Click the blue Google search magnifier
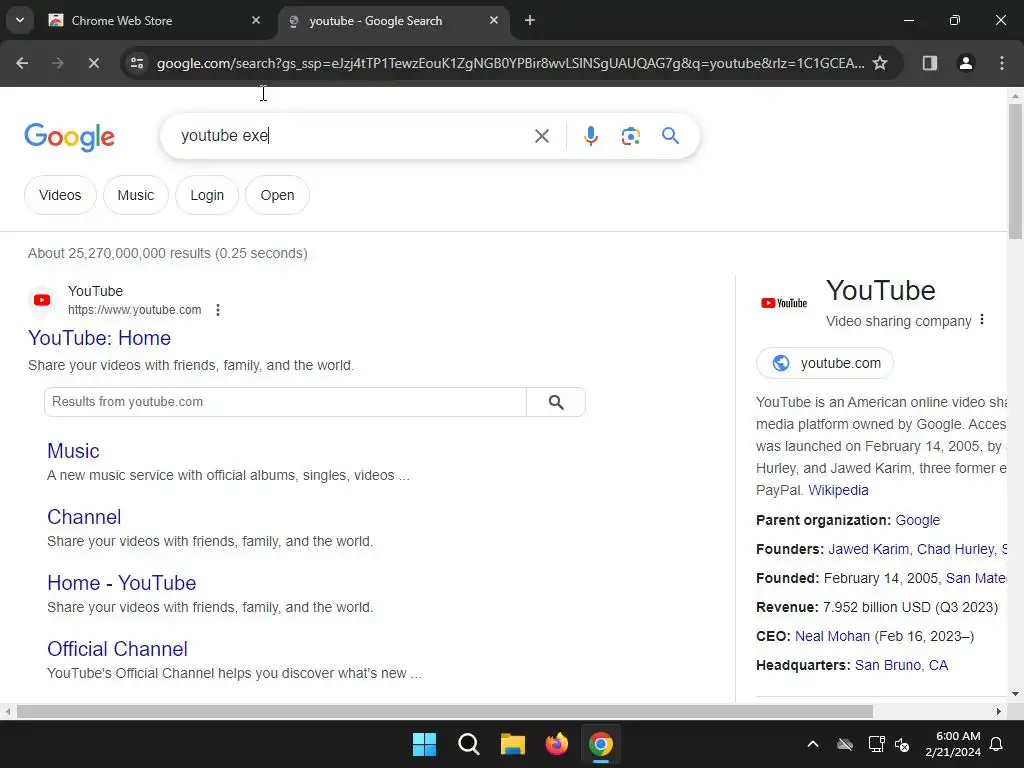 (670, 136)
